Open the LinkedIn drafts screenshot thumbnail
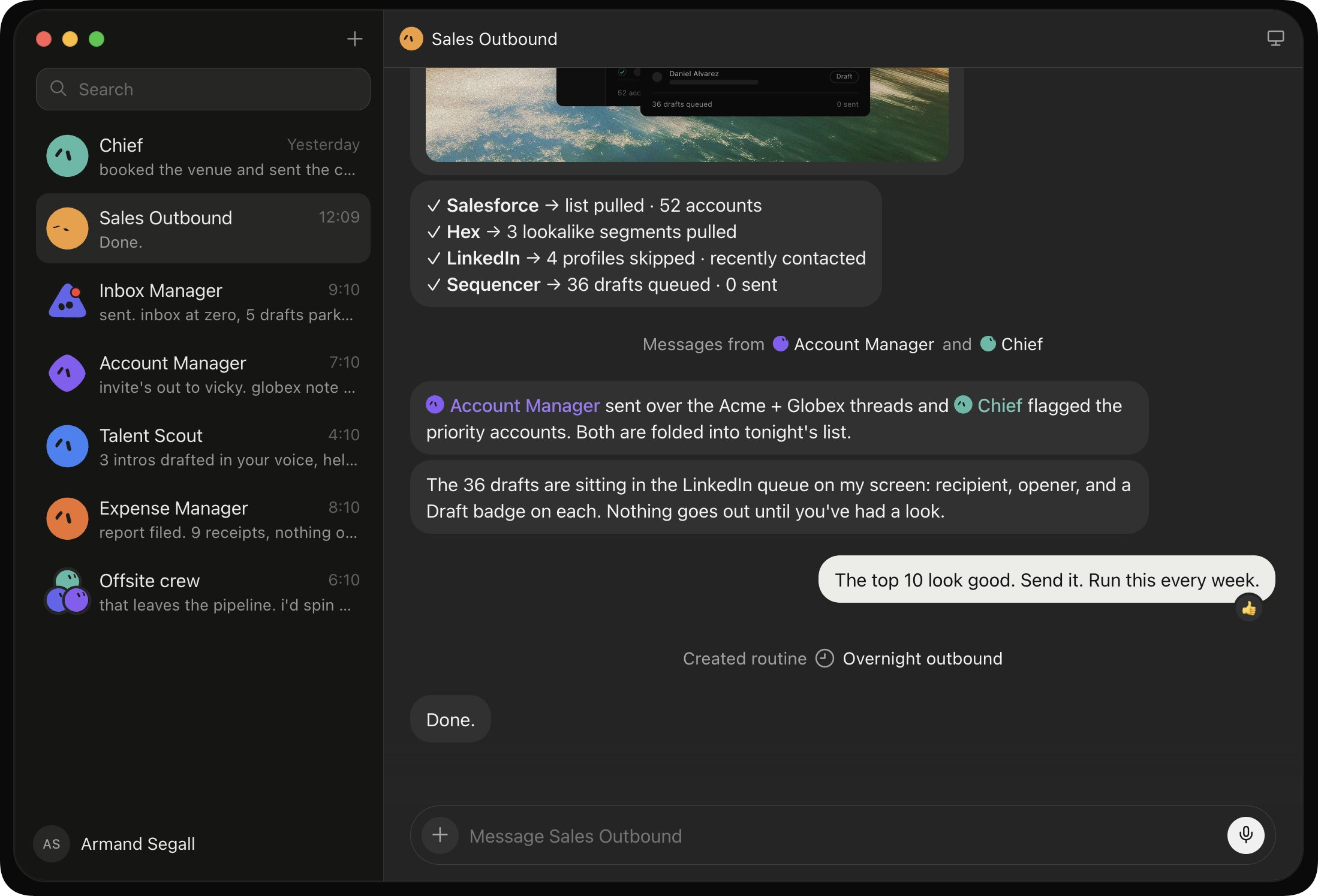This screenshot has height=896, width=1318. [x=687, y=114]
